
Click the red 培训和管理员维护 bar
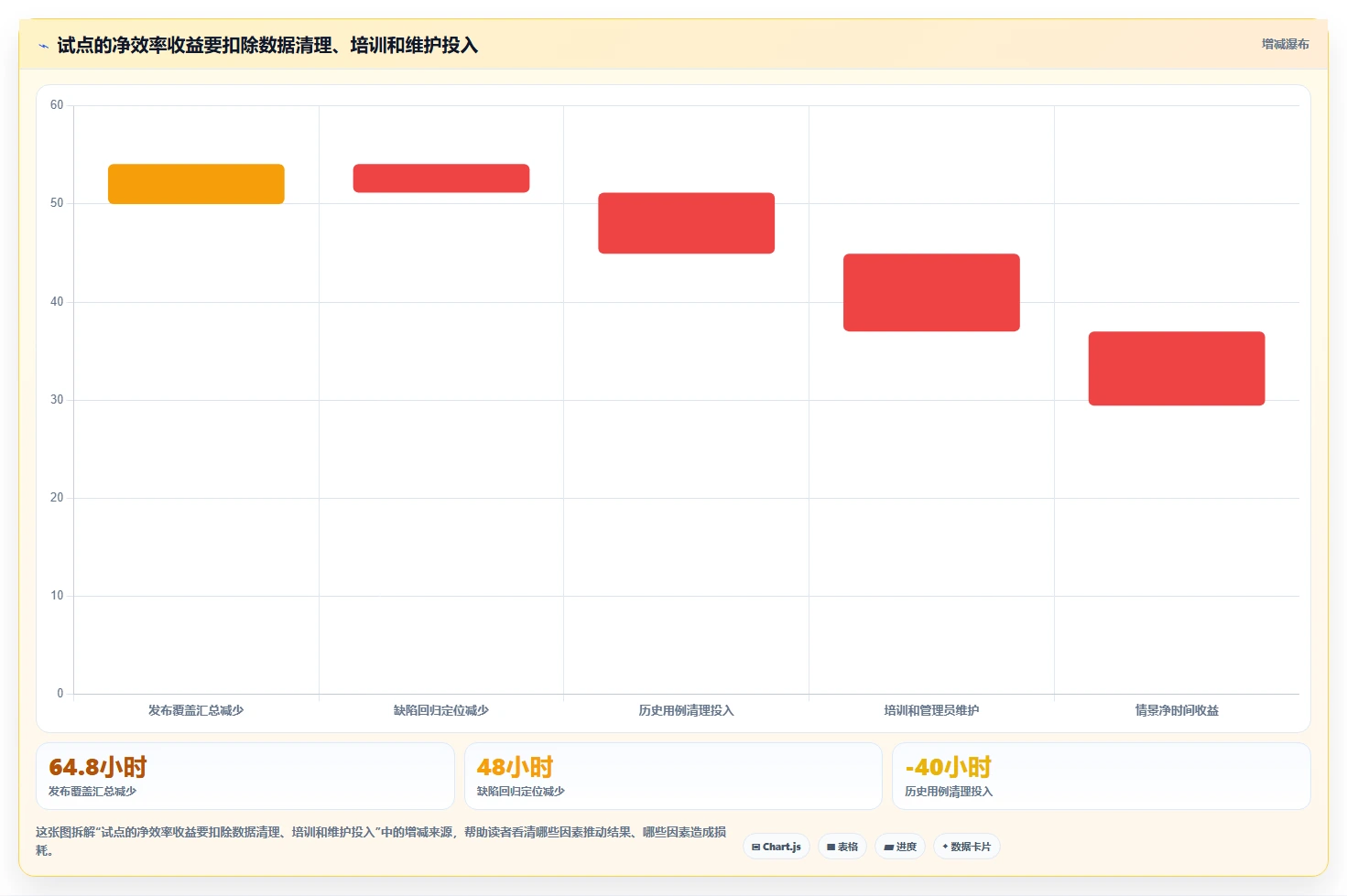pos(931,293)
